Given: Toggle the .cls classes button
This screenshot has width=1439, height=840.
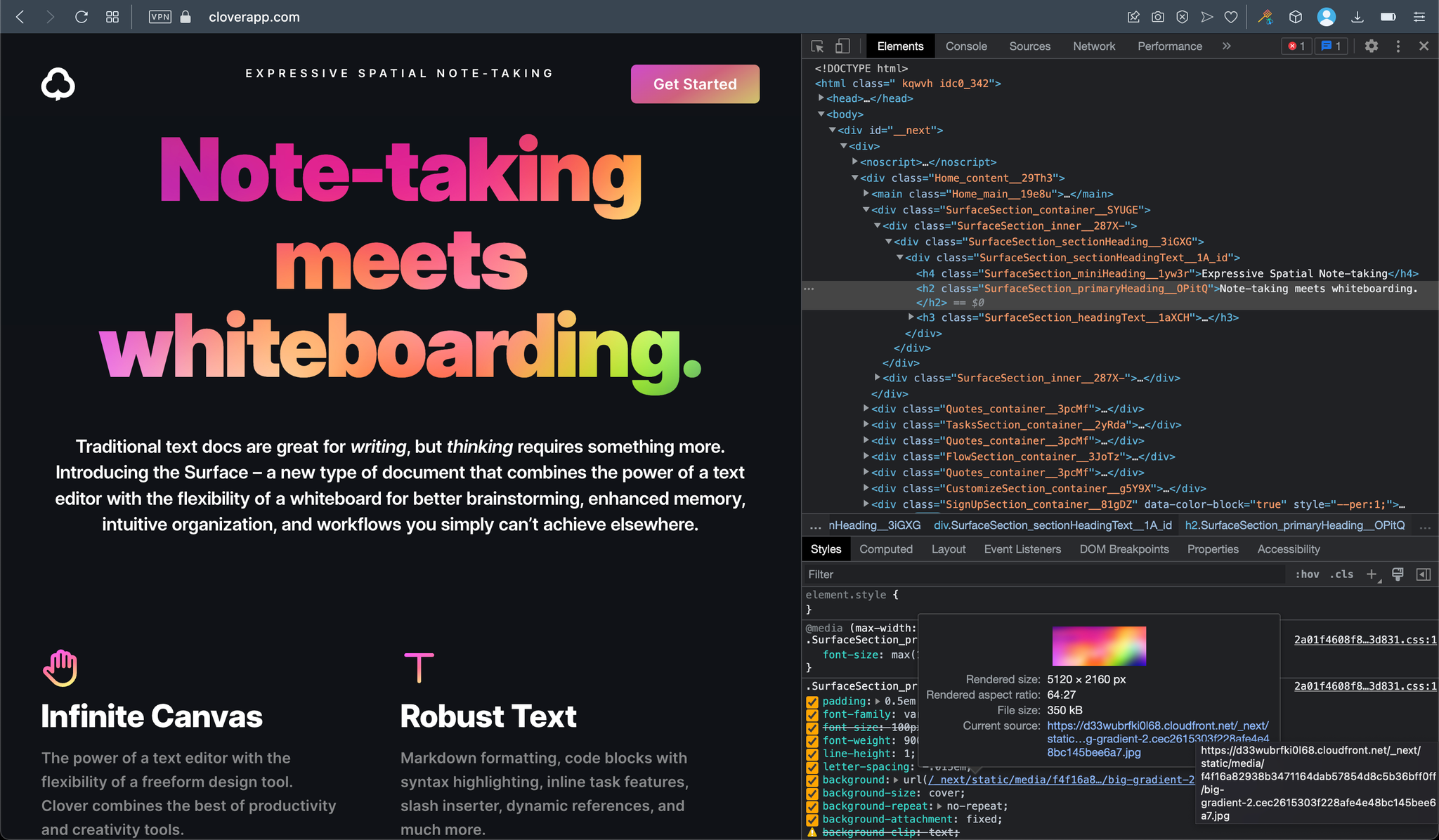Looking at the screenshot, I should pyautogui.click(x=1341, y=575).
